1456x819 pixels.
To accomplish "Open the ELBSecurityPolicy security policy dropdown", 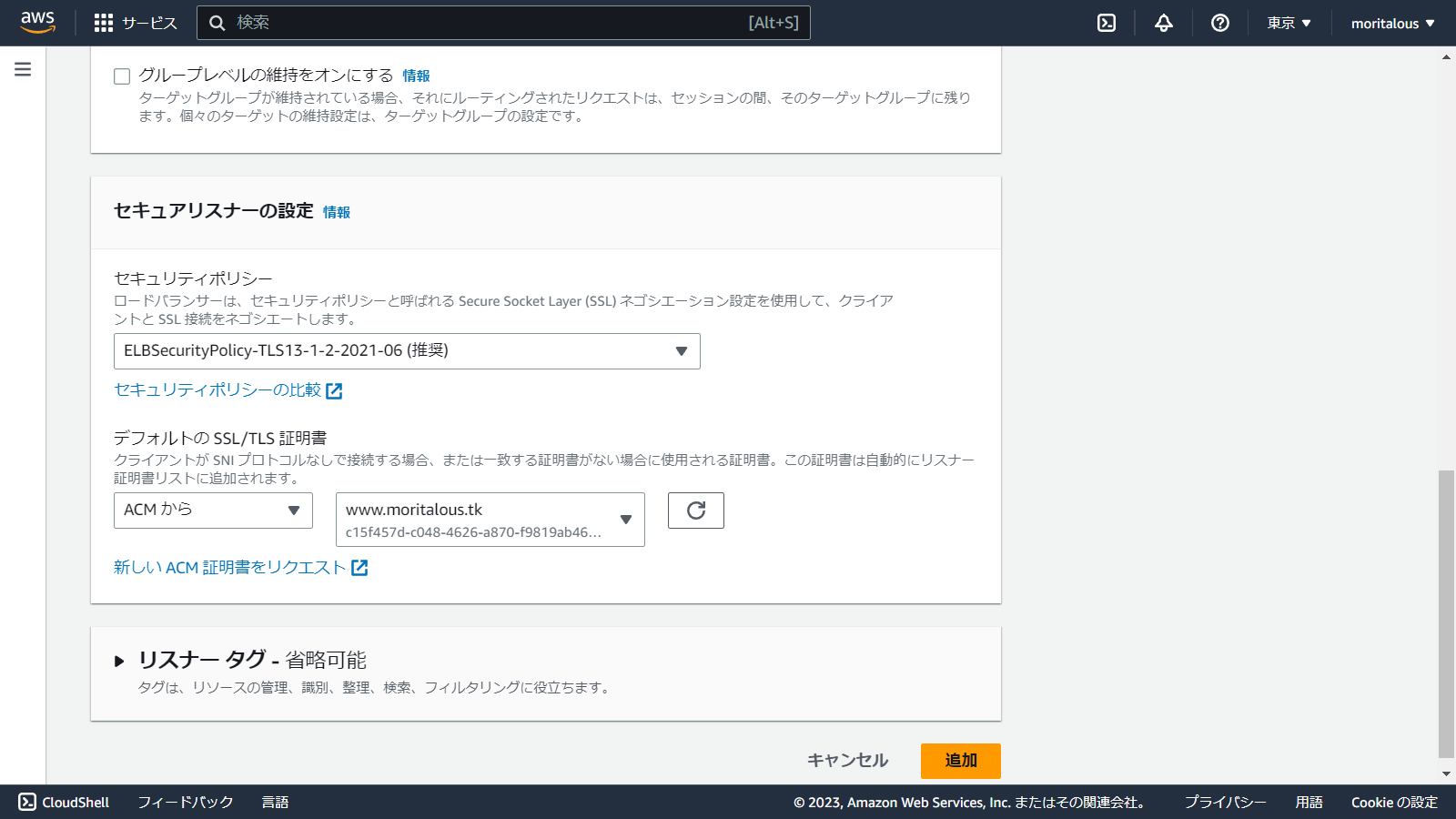I will pyautogui.click(x=407, y=350).
